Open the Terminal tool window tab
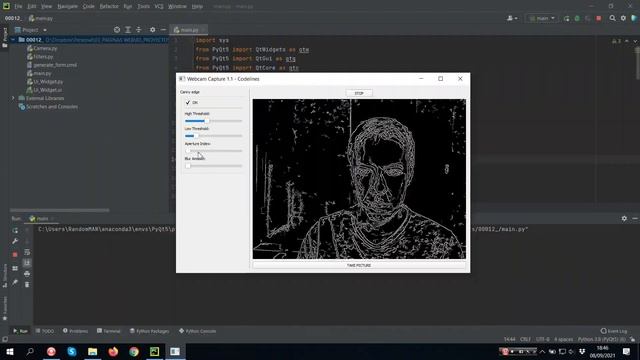 point(109,331)
